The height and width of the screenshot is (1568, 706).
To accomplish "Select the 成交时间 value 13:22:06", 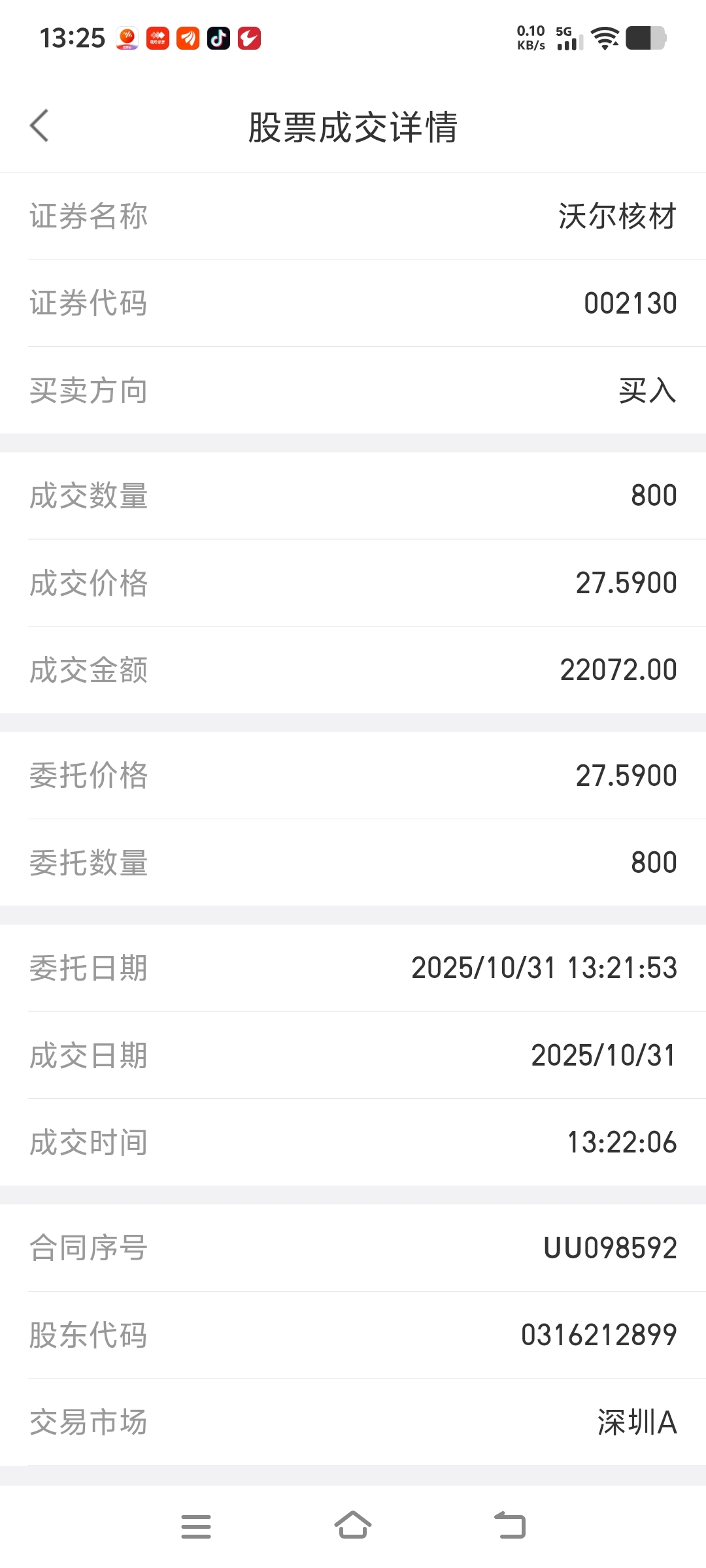I will pyautogui.click(x=622, y=1143).
